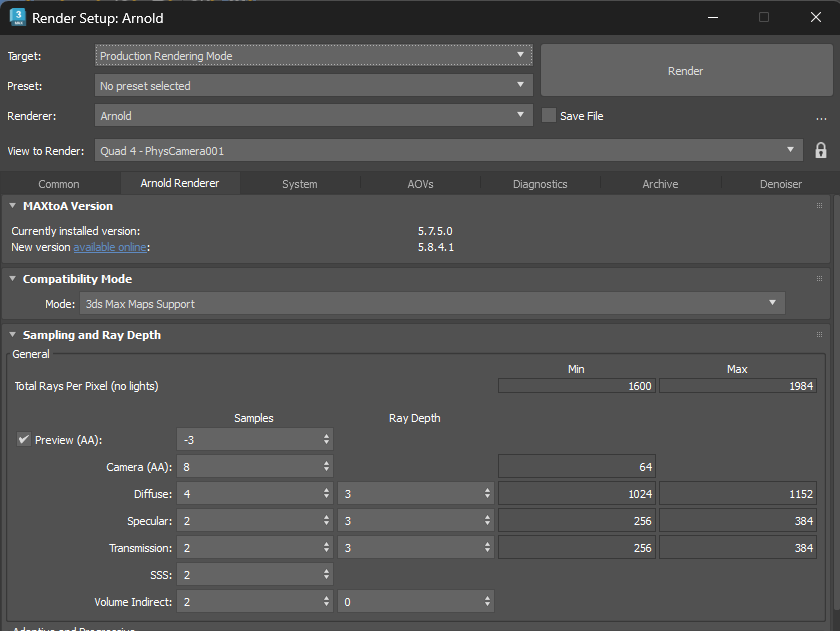Click the new version number 5.8.4.1
Image resolution: width=840 pixels, height=631 pixels.
click(436, 247)
